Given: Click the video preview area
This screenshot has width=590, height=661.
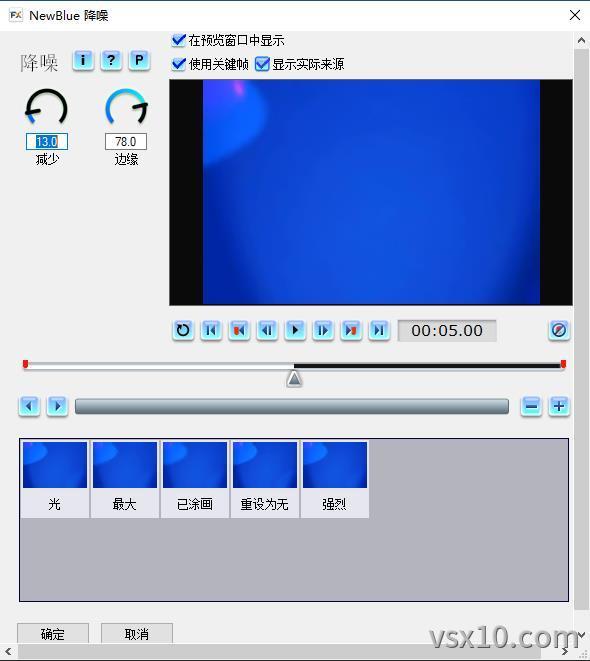Looking at the screenshot, I should (x=371, y=192).
